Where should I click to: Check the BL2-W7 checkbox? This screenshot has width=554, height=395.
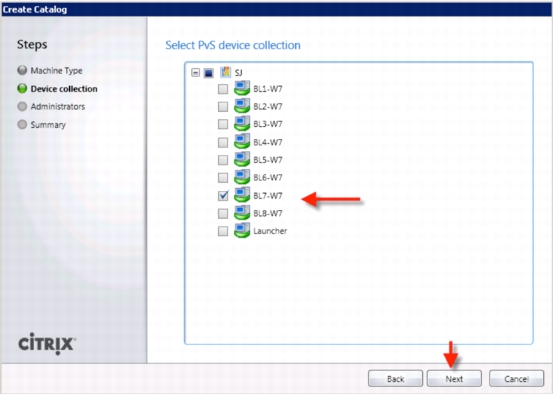pyautogui.click(x=223, y=106)
